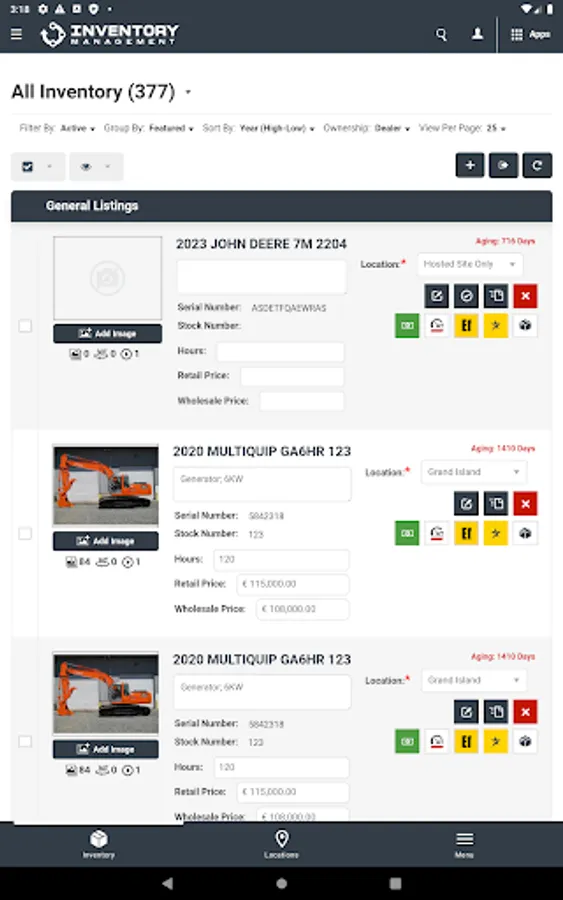The width and height of the screenshot is (563, 900).
Task: Tap the search magnifier icon
Action: [x=441, y=34]
